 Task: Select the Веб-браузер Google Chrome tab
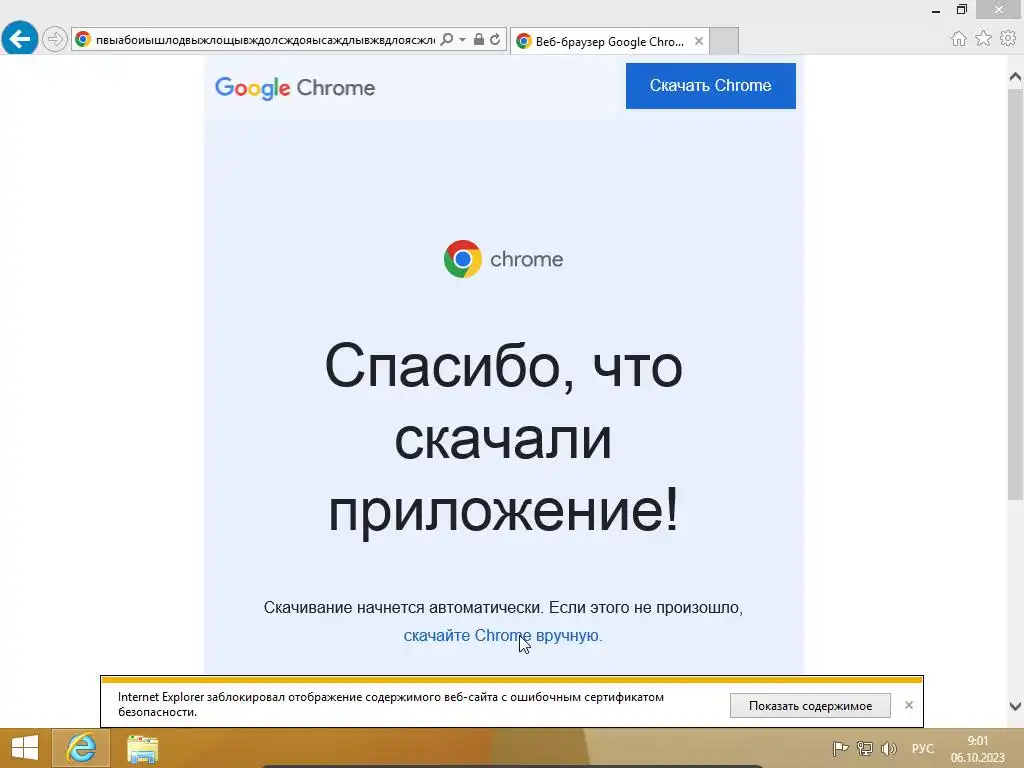click(x=609, y=41)
